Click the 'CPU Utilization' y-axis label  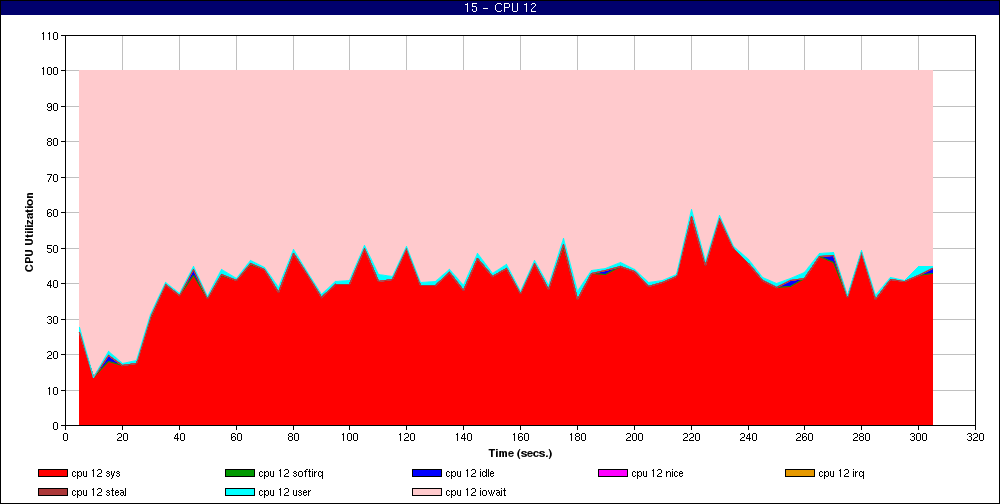[29, 230]
